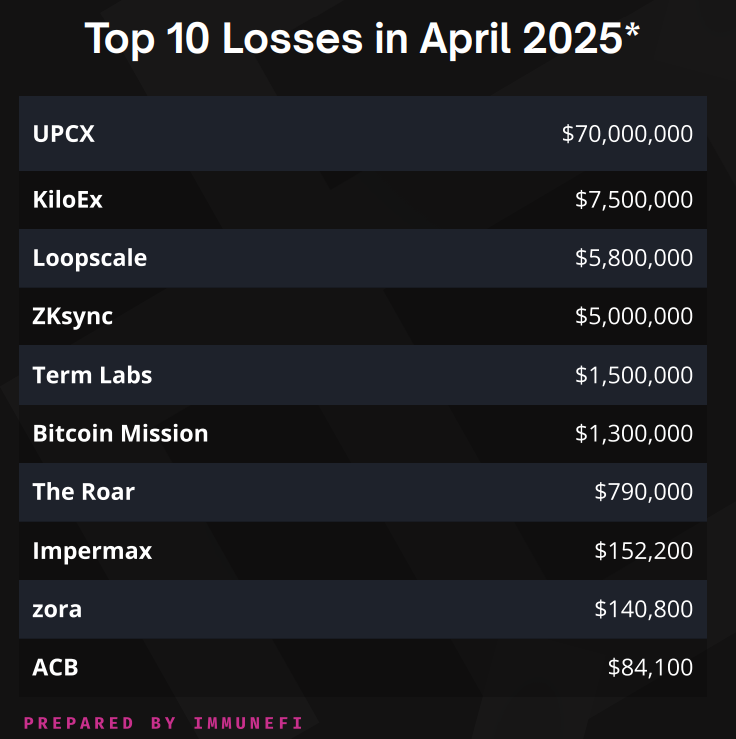736x739 pixels.
Task: Click the $1,500,000 amount
Action: pyautogui.click(x=634, y=375)
